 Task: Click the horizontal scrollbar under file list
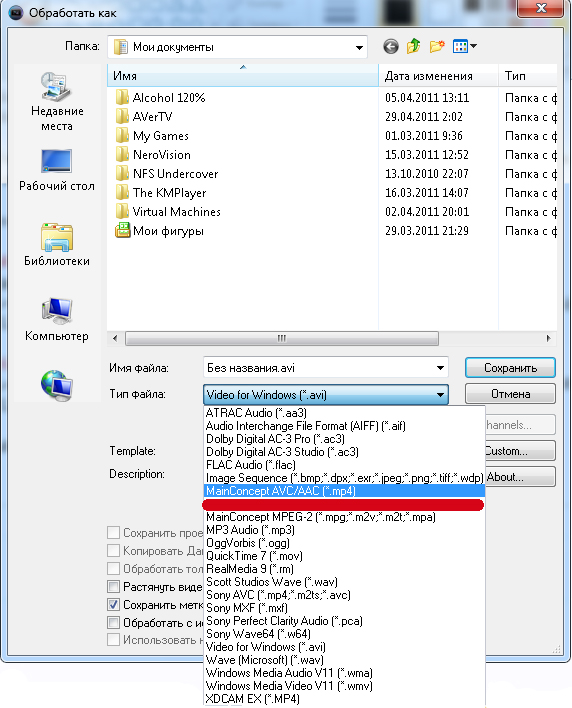point(282,338)
